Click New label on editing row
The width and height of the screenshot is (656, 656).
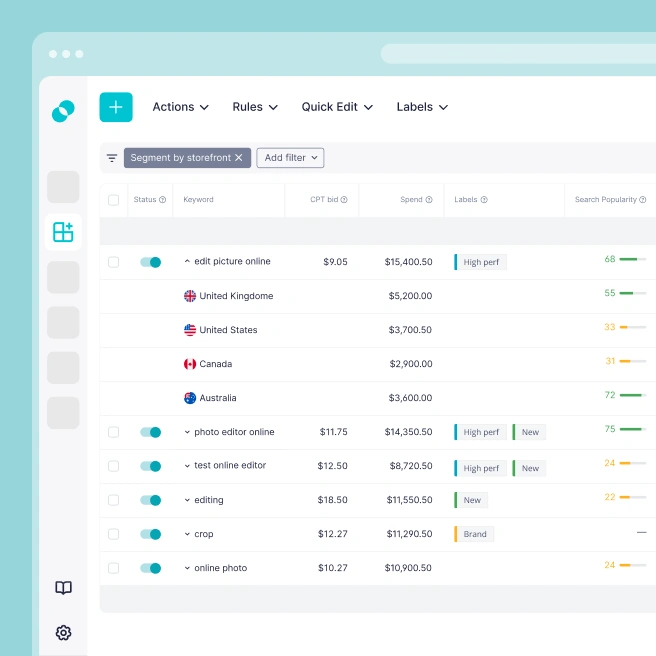point(471,500)
